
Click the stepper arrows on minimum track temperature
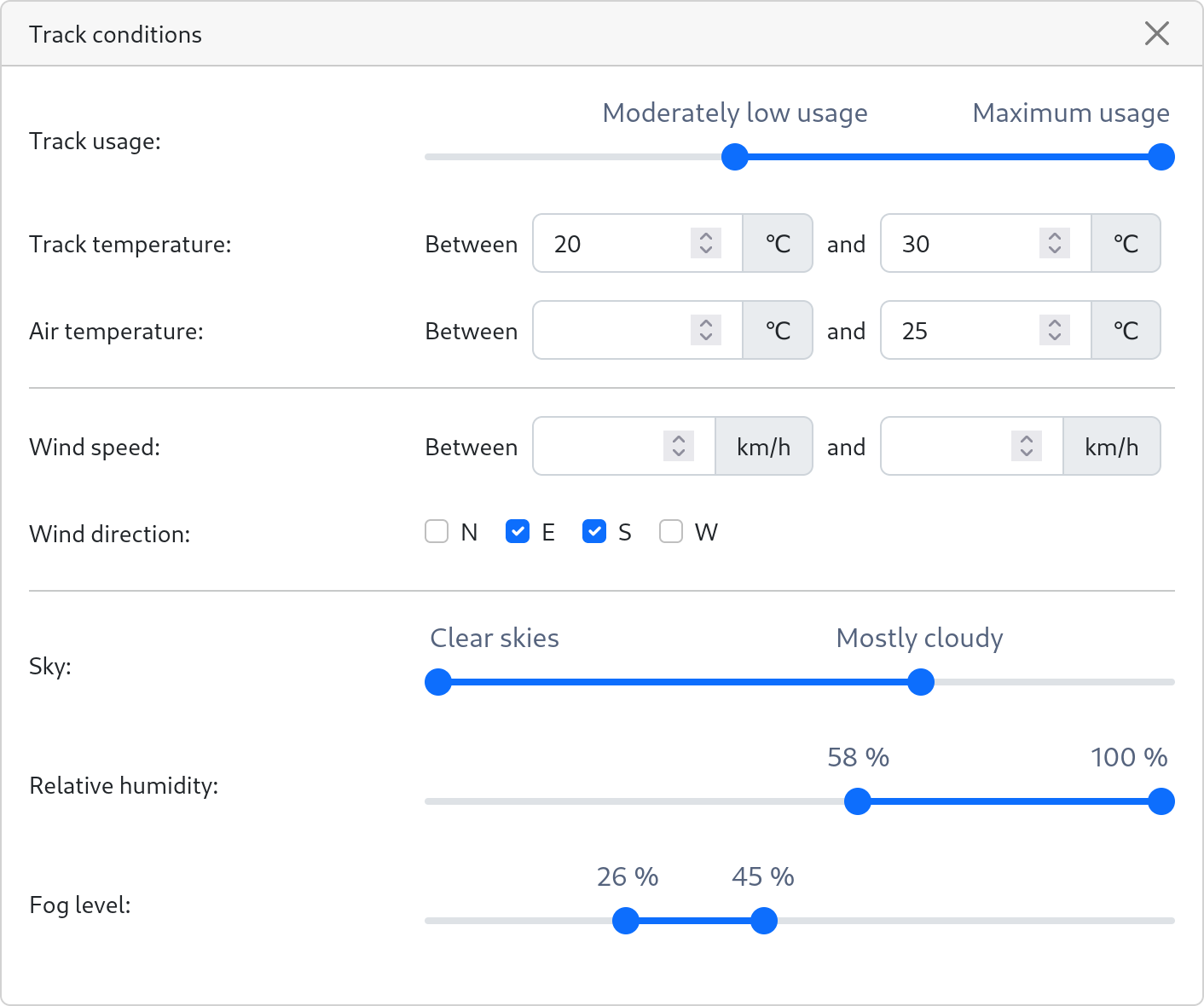[x=706, y=244]
